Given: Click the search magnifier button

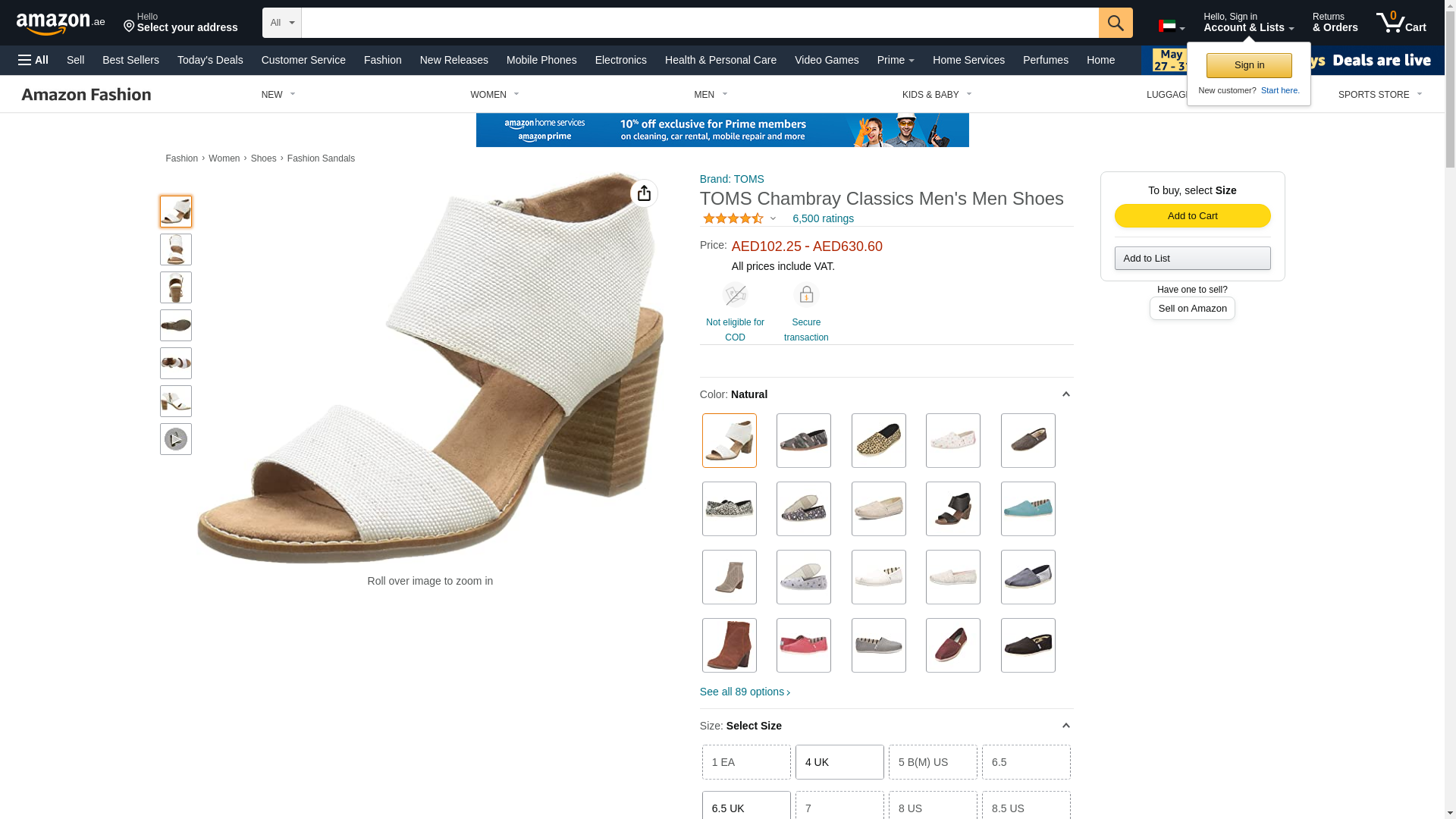Looking at the screenshot, I should (1115, 23).
